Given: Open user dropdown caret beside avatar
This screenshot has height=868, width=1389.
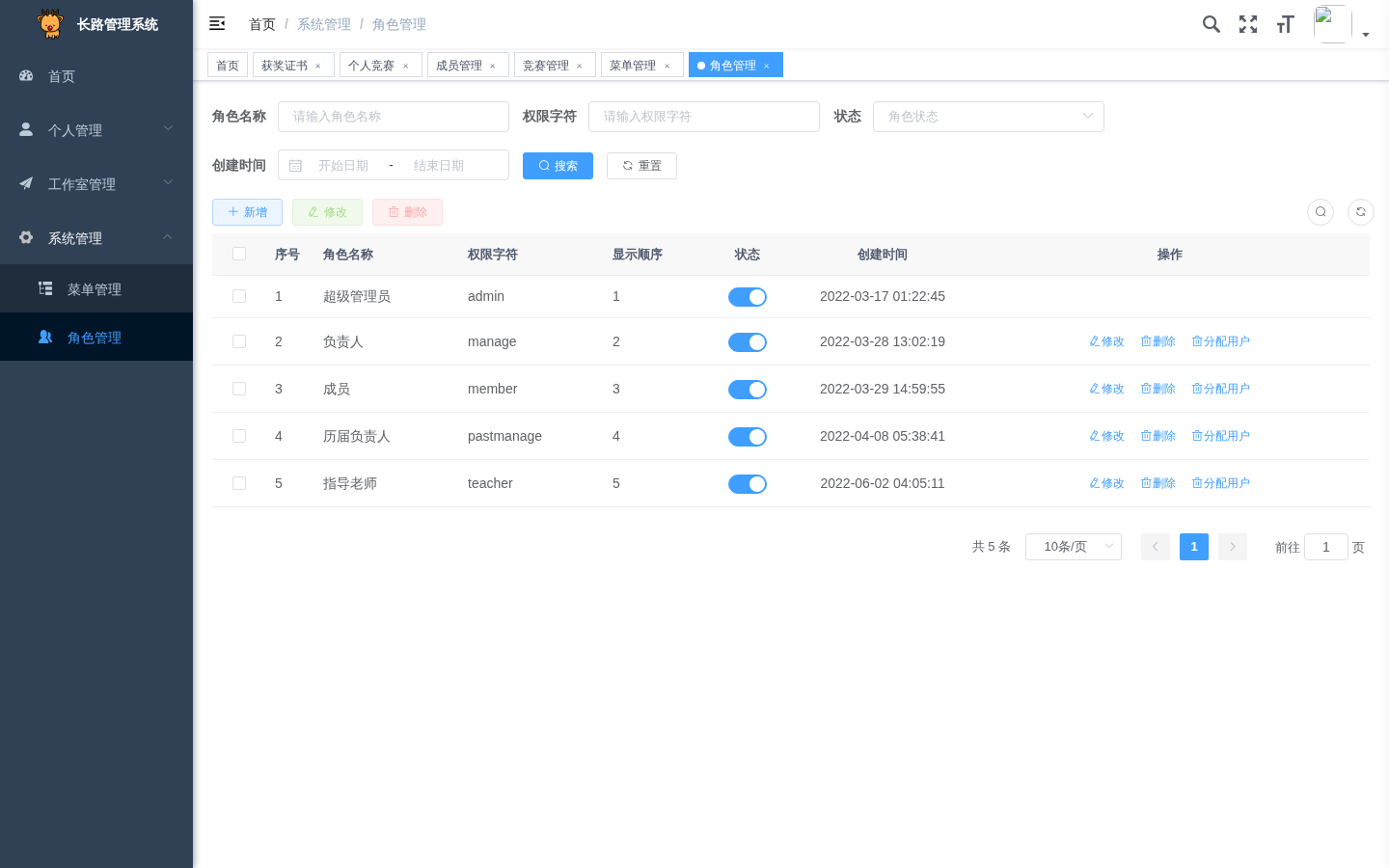Looking at the screenshot, I should point(1366,35).
